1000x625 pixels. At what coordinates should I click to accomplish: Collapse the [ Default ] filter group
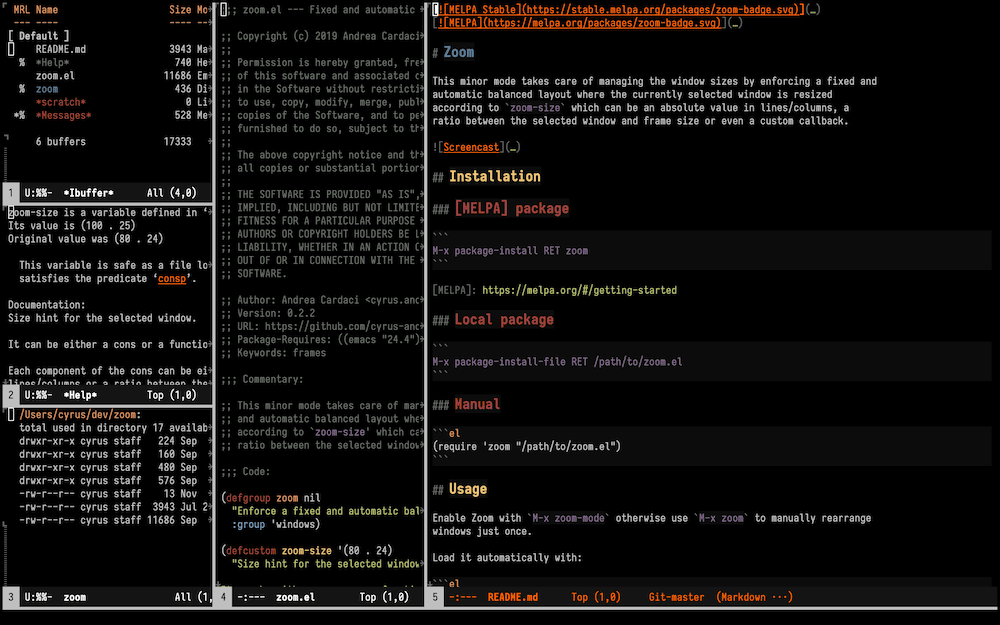point(38,36)
